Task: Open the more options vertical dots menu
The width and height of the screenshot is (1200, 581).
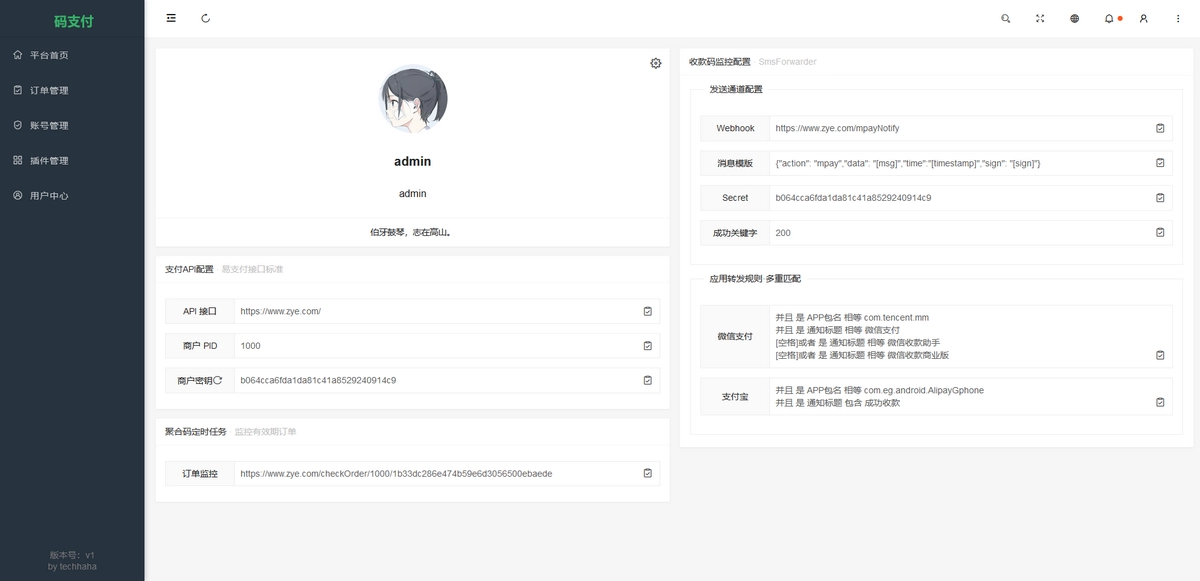Action: pyautogui.click(x=1178, y=18)
